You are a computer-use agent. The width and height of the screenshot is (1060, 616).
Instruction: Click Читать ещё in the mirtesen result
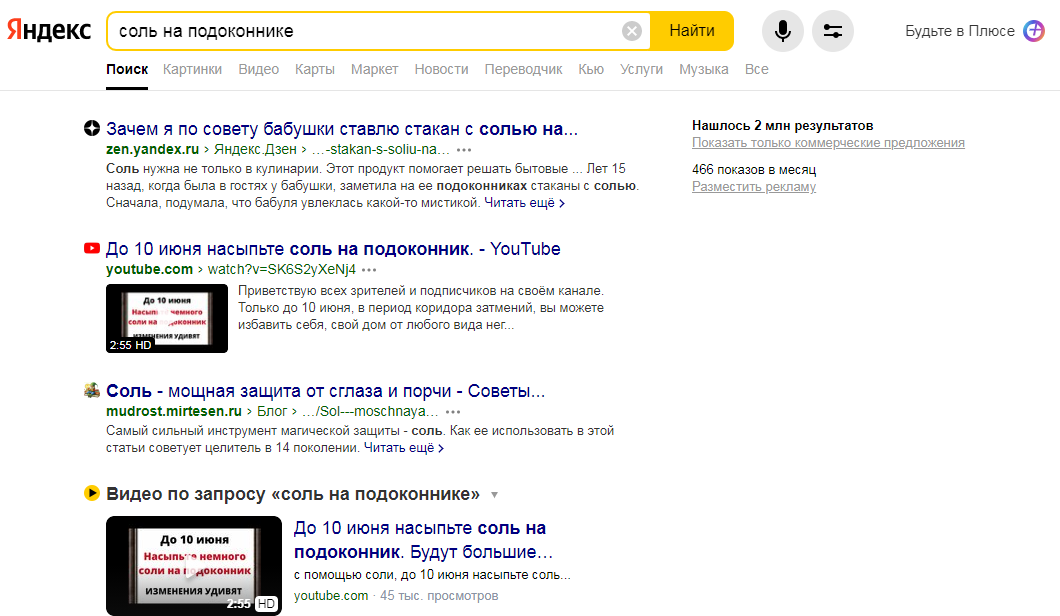click(x=404, y=448)
